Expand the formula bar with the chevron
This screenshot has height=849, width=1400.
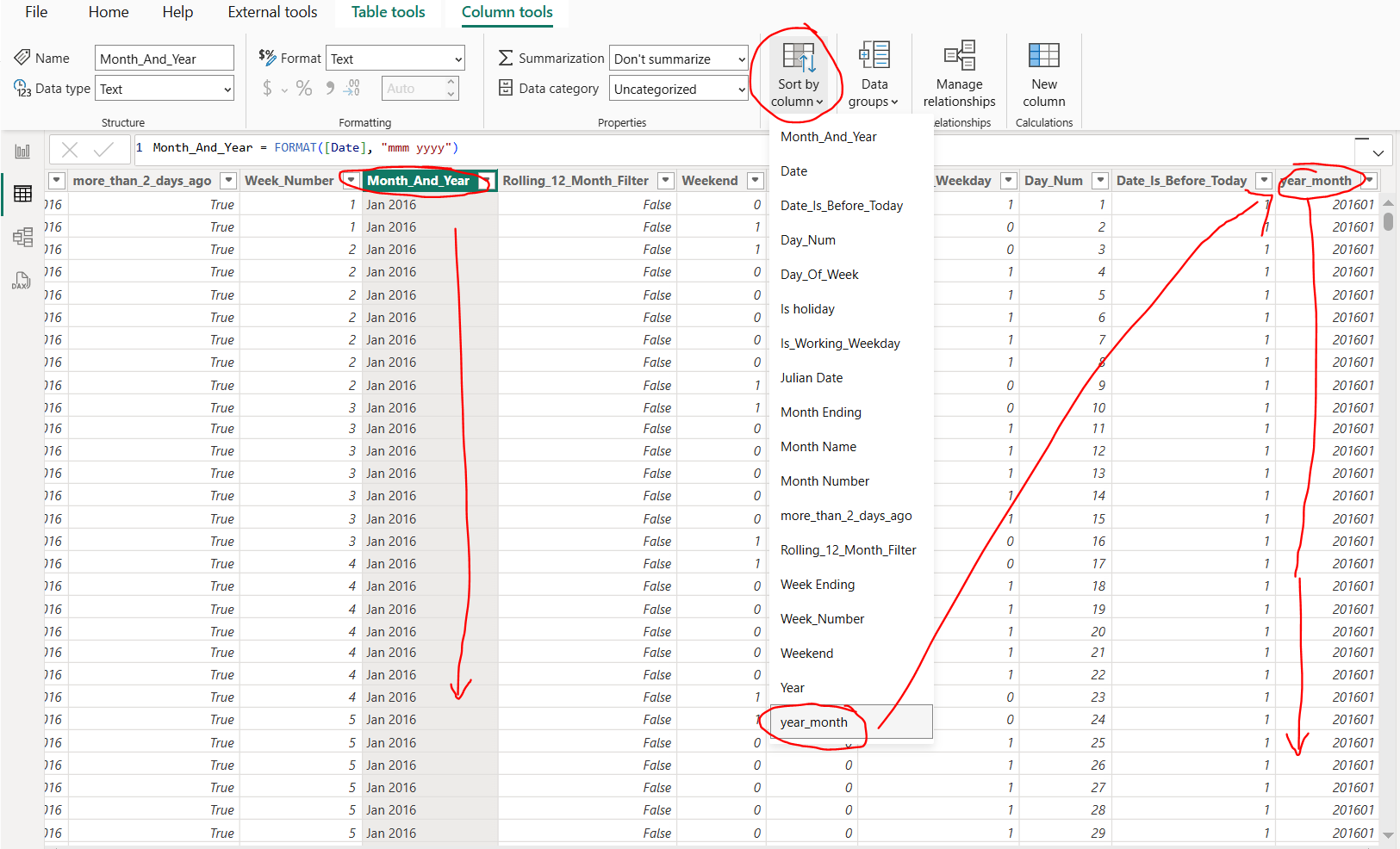coord(1378,152)
